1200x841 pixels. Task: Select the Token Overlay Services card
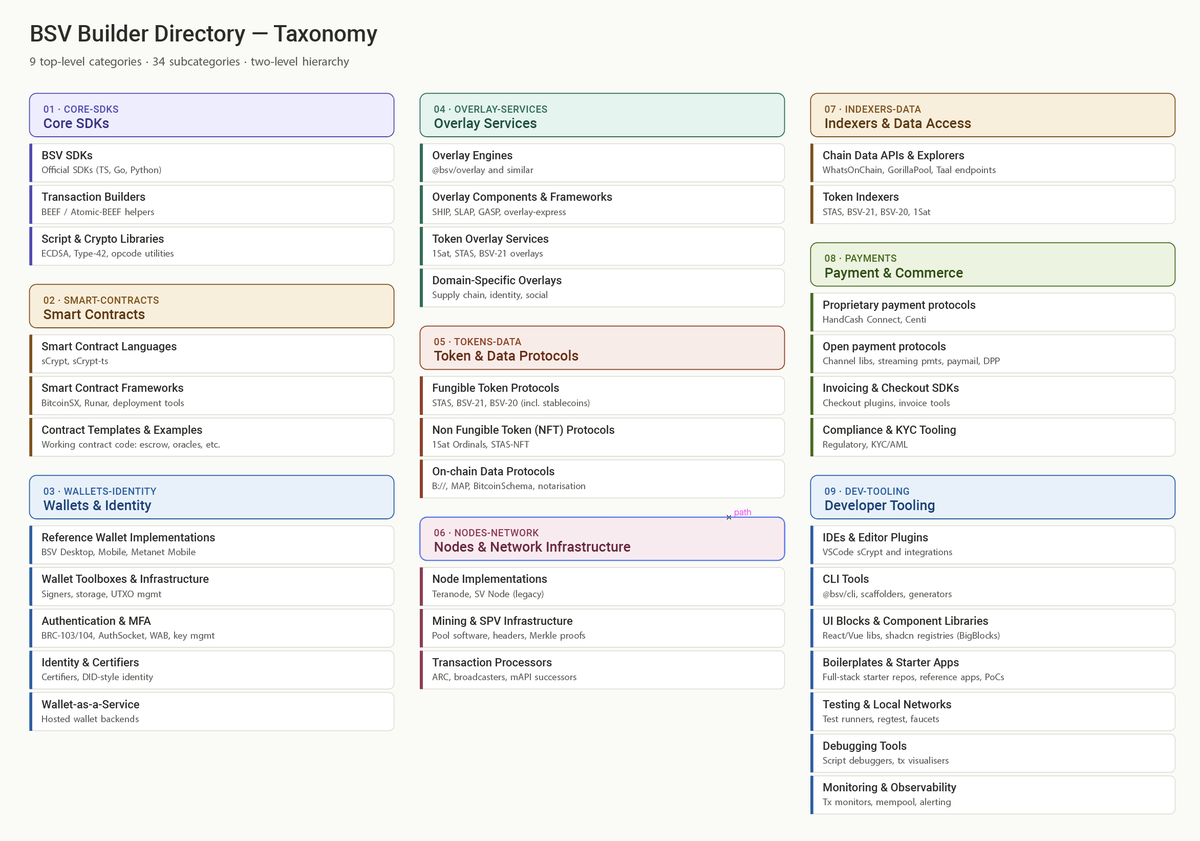(602, 246)
